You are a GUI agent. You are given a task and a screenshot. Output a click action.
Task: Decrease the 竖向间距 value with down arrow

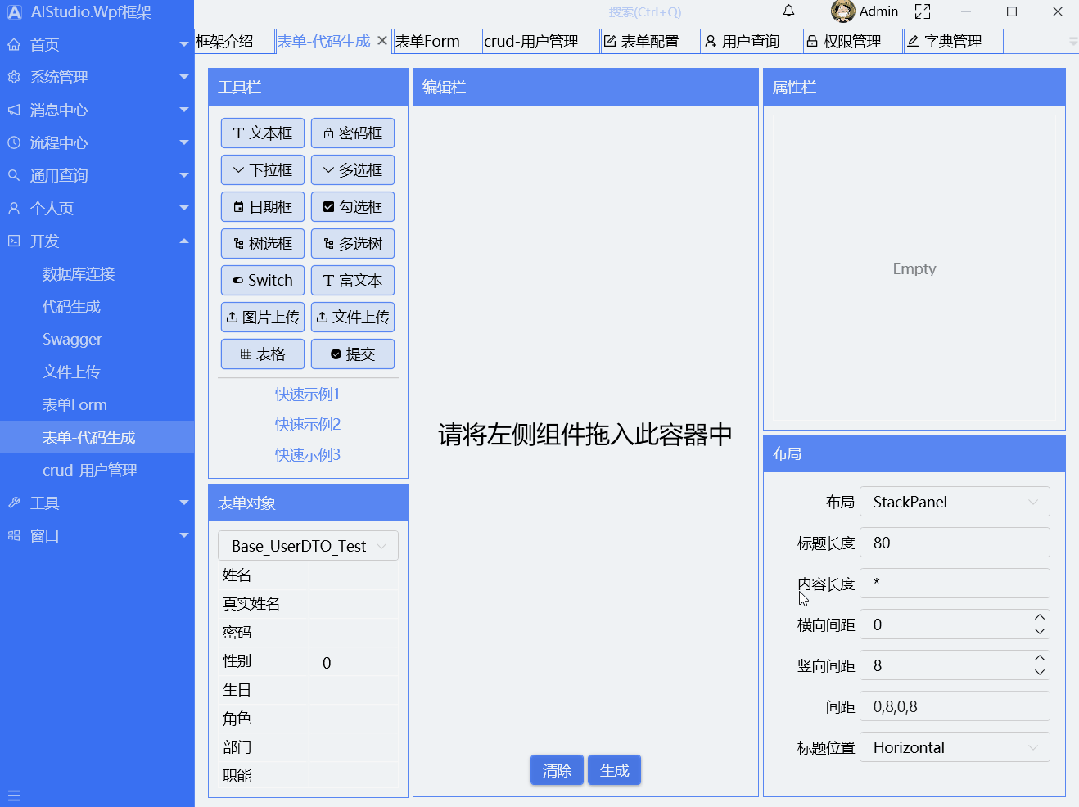click(x=1040, y=672)
